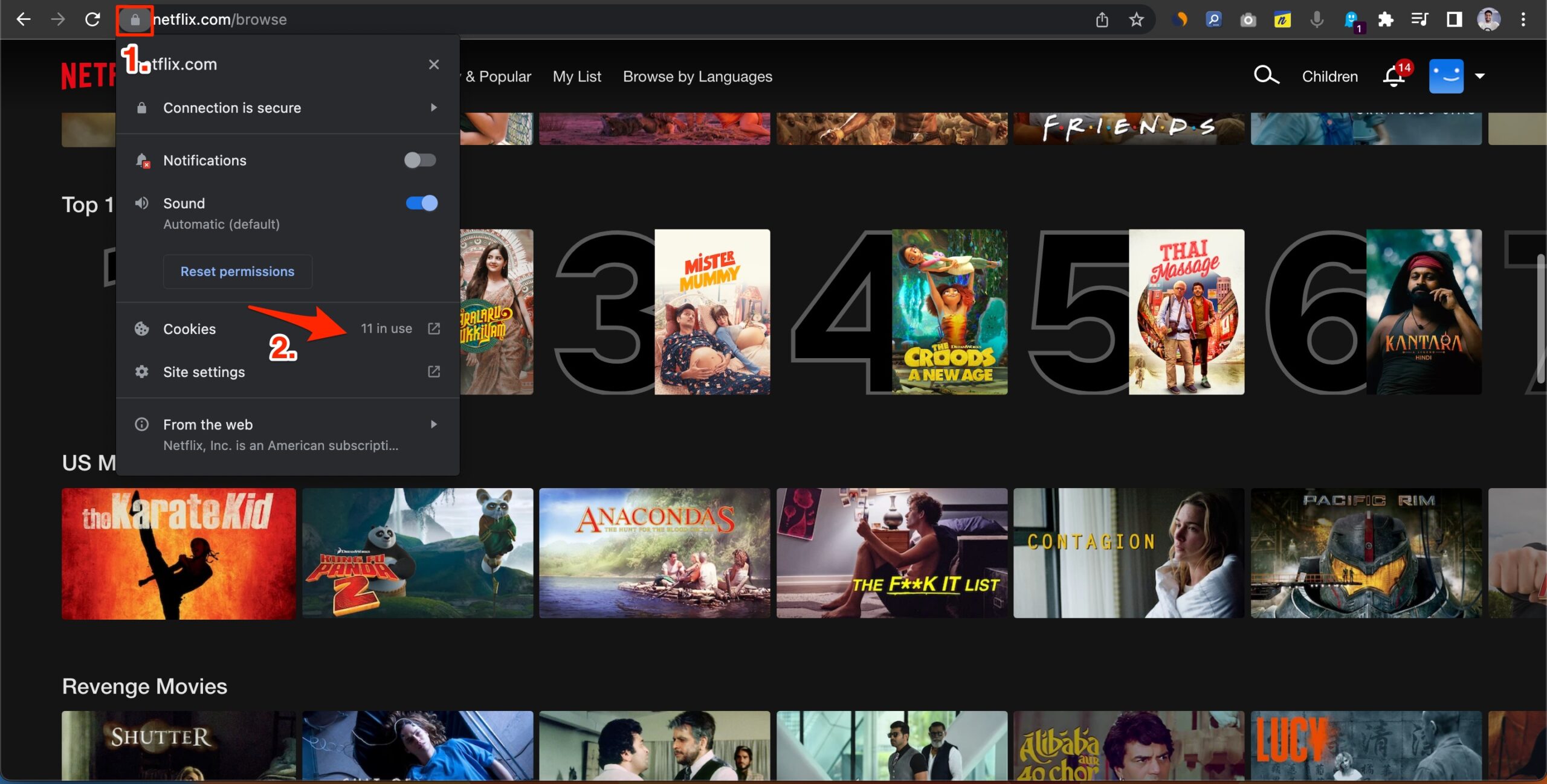Image resolution: width=1547 pixels, height=784 pixels.
Task: Reload the page with the refresh icon
Action: coord(92,19)
